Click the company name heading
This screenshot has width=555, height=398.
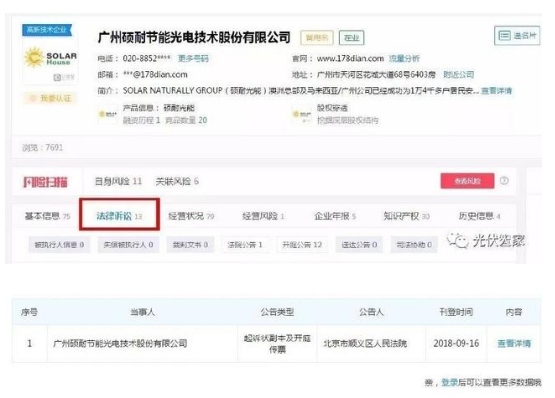tap(194, 37)
